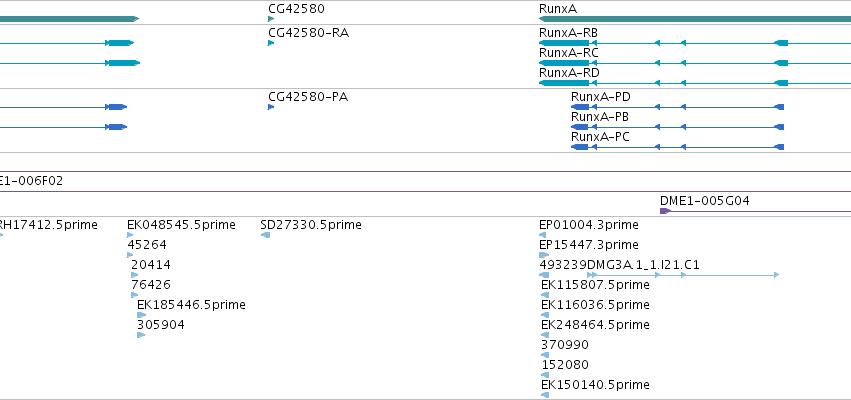This screenshot has height=400, width=851.
Task: Select the RunxA-PD protein feature
Action: 677,107
